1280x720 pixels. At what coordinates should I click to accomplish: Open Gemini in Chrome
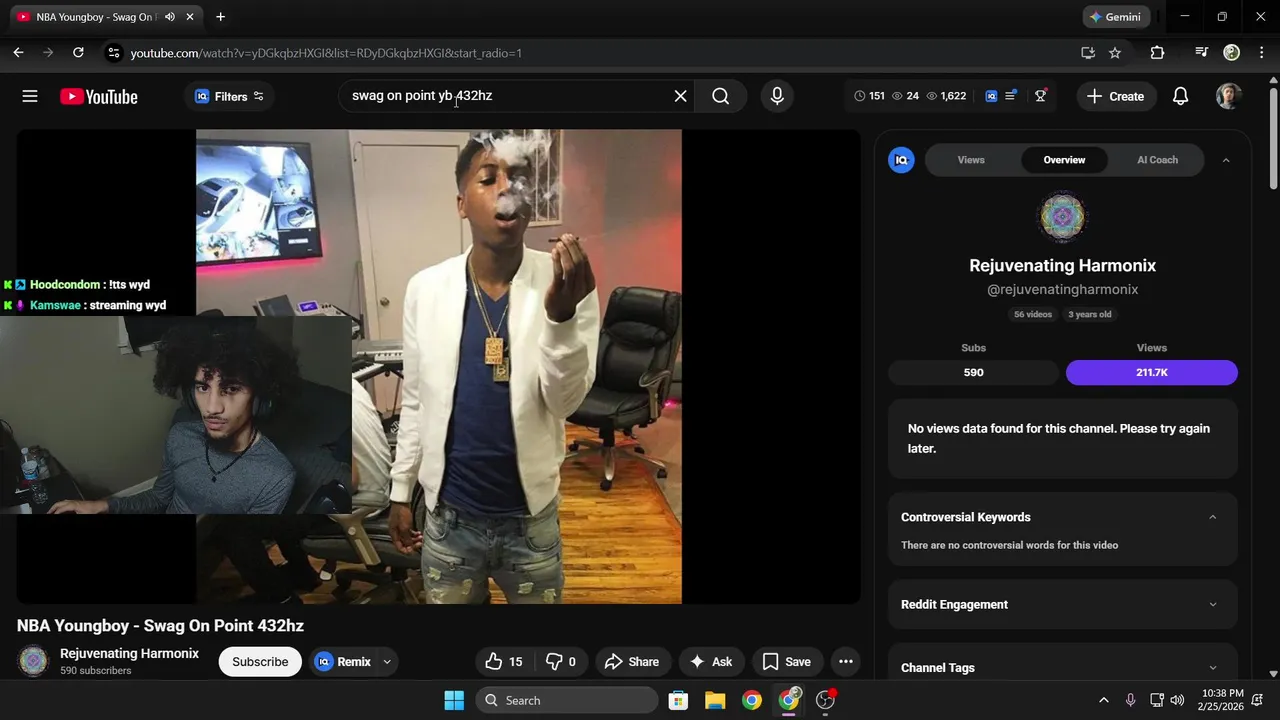click(1115, 17)
